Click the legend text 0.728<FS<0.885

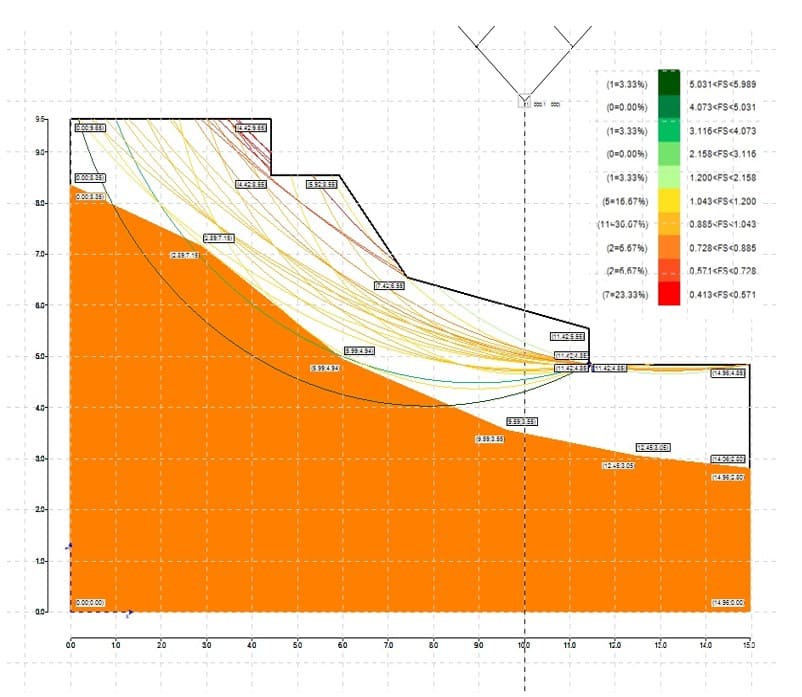(722, 248)
